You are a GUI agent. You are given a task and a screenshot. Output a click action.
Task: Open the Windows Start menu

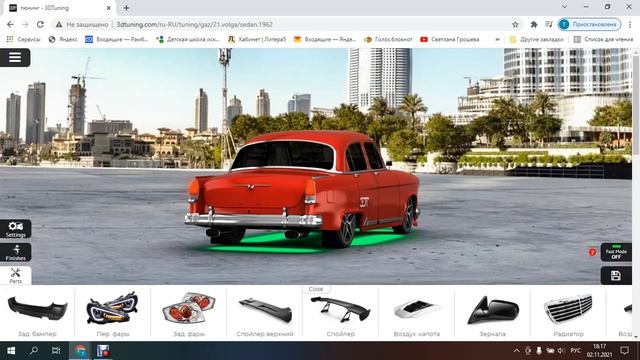(11, 351)
